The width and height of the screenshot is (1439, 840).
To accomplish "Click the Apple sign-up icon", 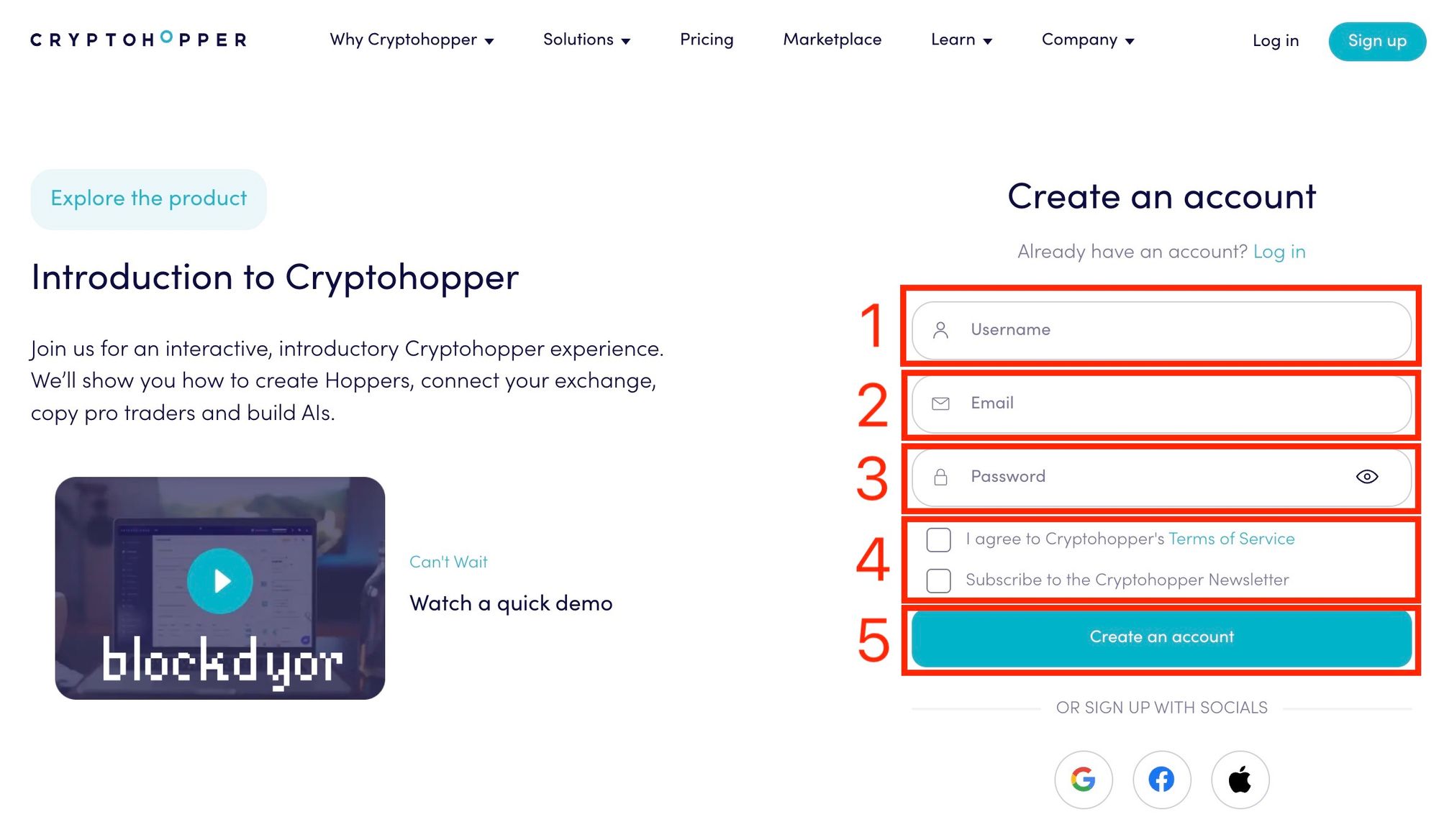I will pyautogui.click(x=1240, y=779).
